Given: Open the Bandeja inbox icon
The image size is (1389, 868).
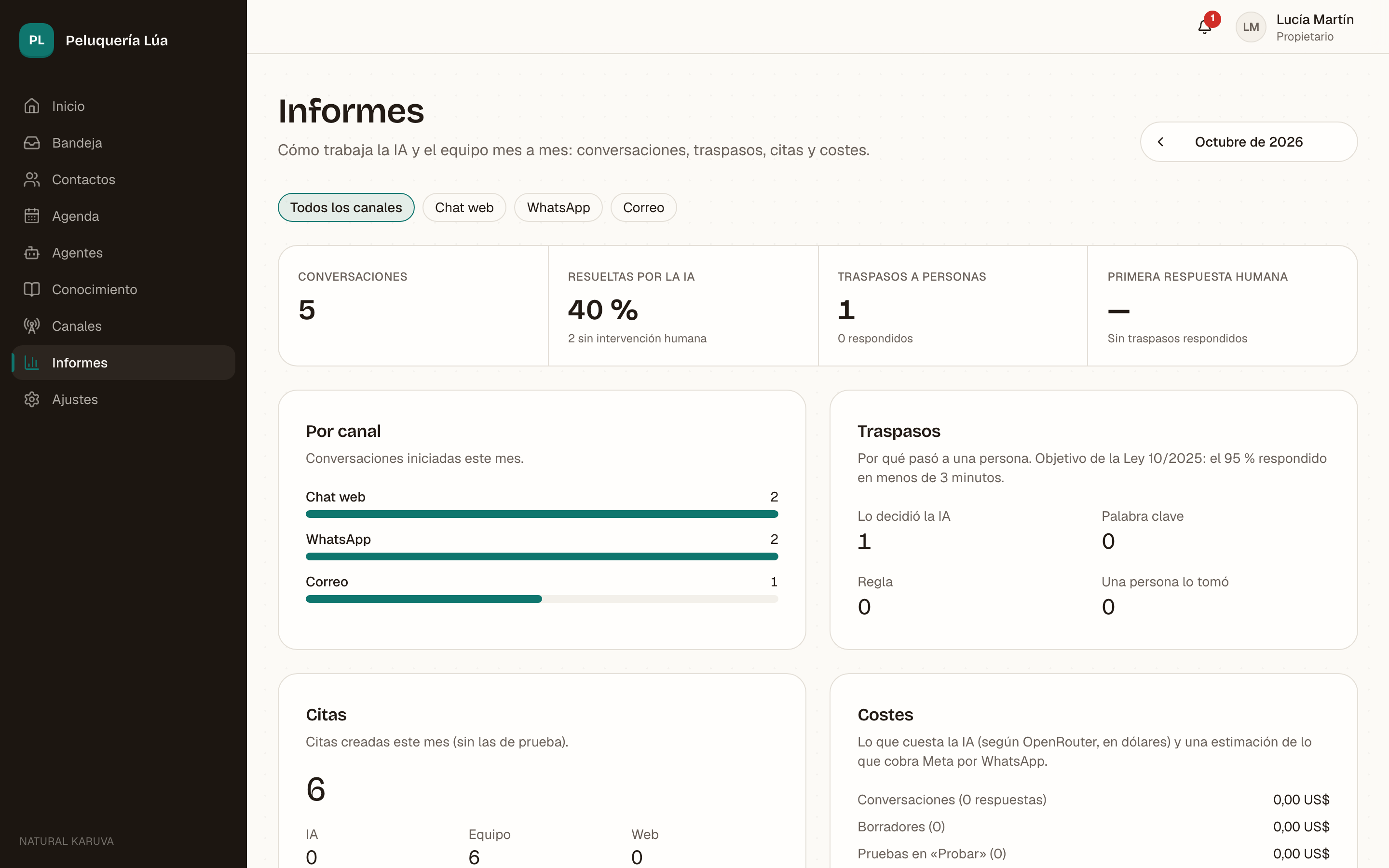Looking at the screenshot, I should coord(31,143).
